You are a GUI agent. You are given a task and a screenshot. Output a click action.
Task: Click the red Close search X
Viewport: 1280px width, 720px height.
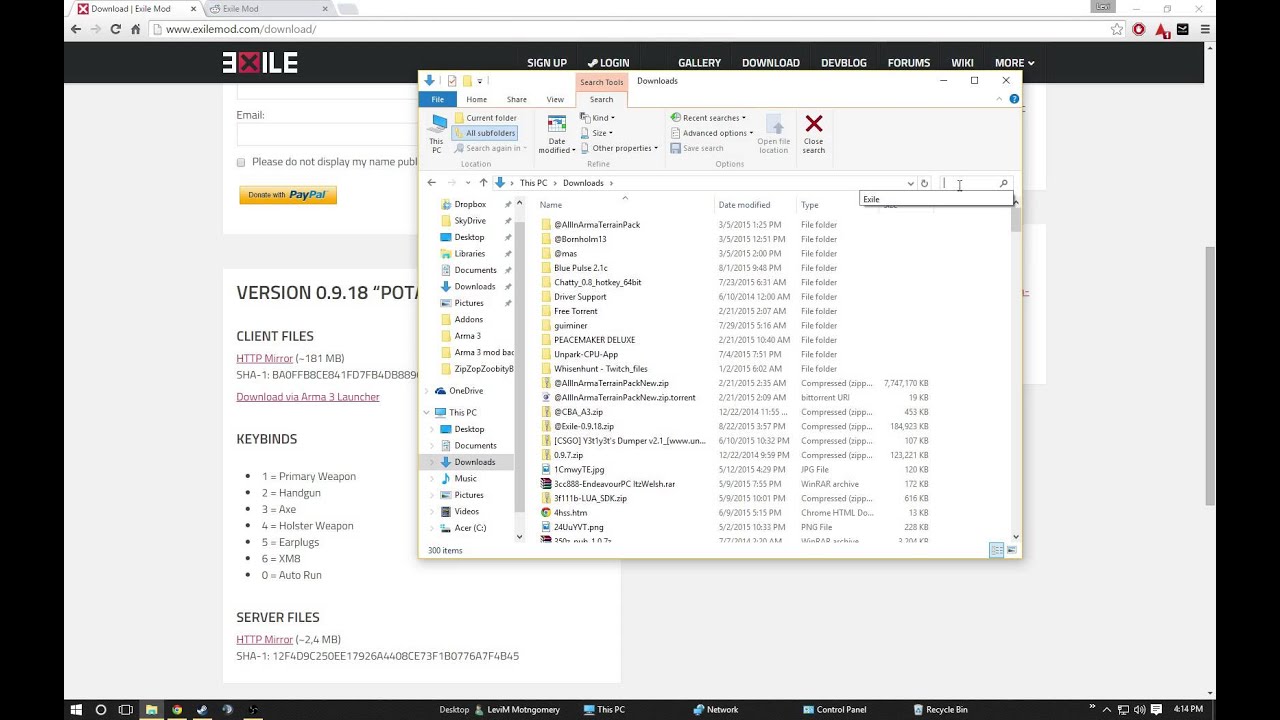pos(814,124)
